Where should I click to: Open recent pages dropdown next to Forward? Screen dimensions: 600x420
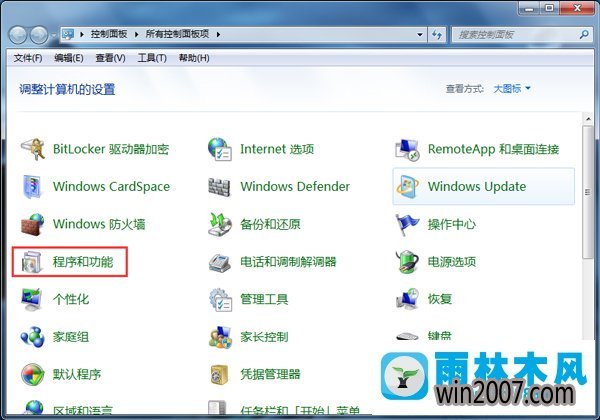pos(54,35)
